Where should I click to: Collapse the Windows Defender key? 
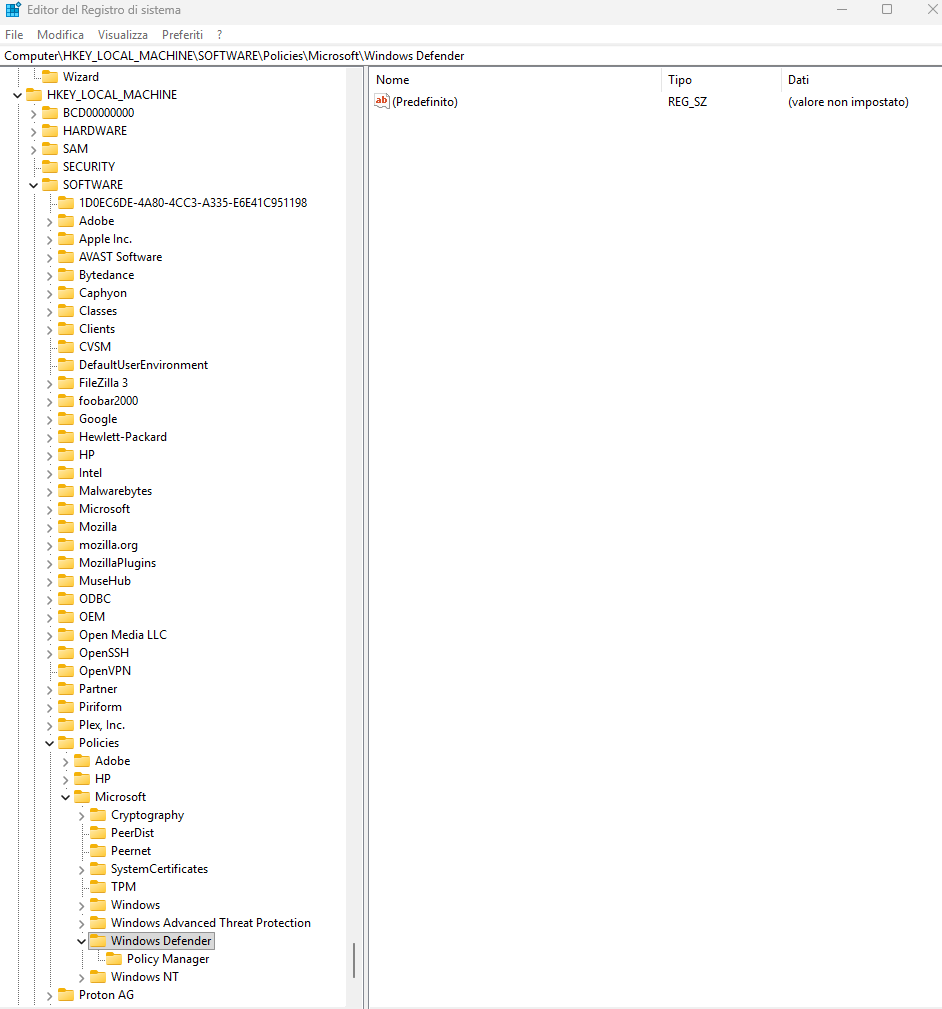tap(82, 941)
